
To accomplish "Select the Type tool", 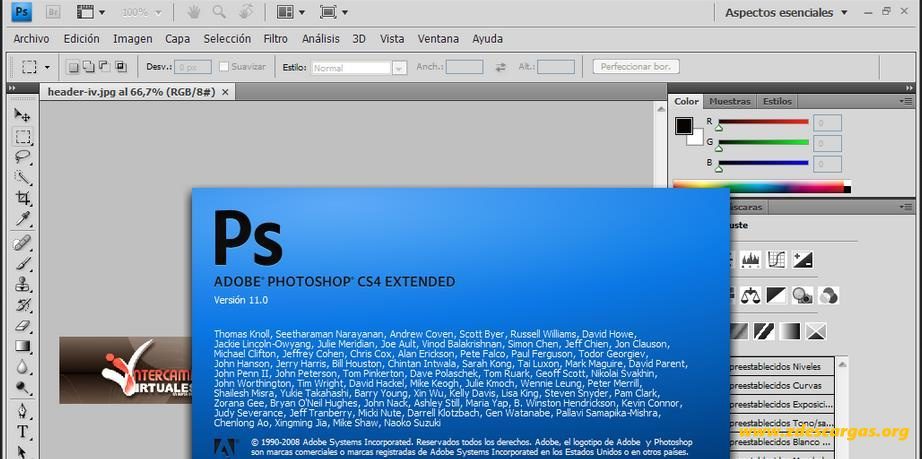I will point(22,432).
